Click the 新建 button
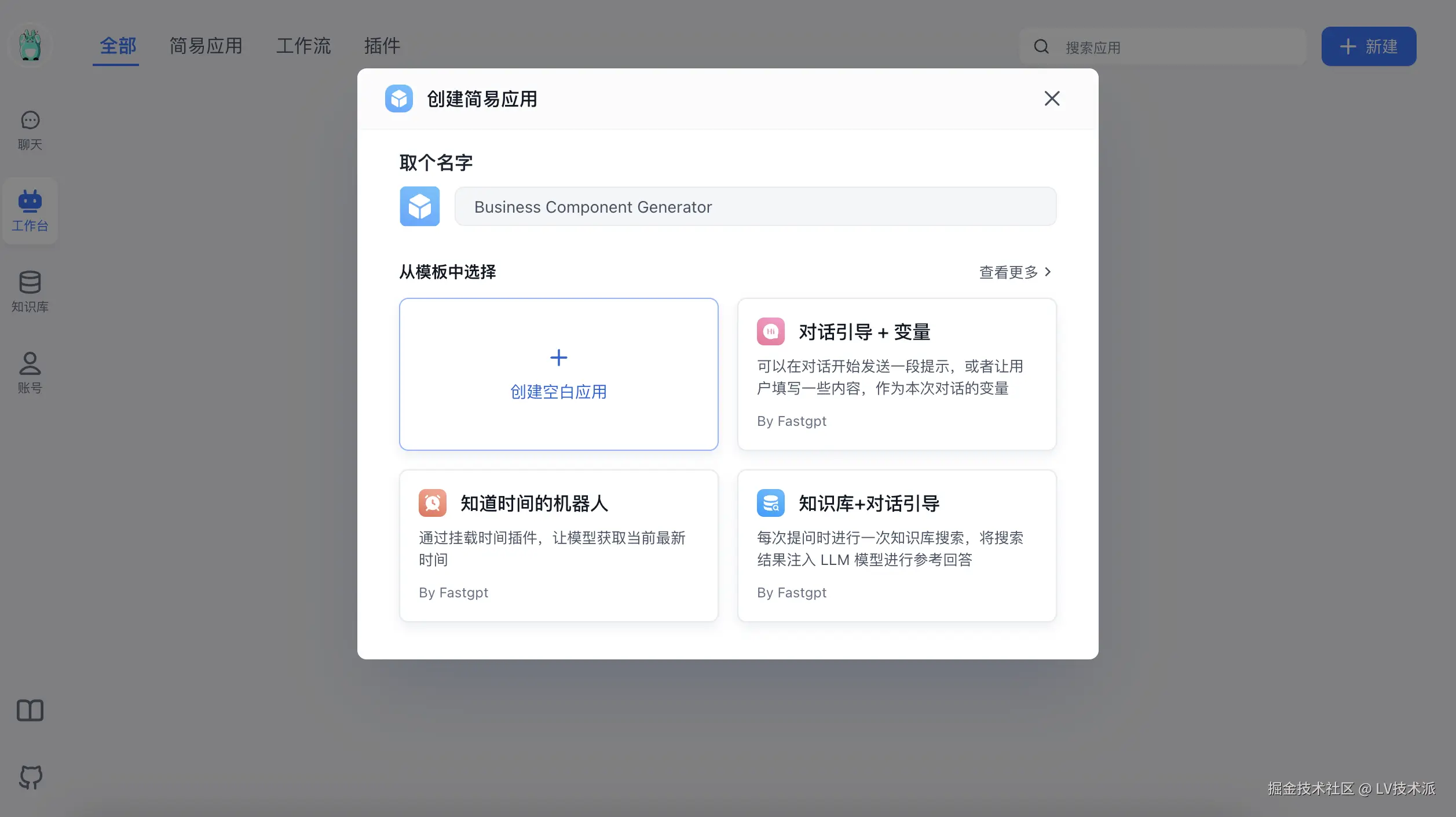This screenshot has width=1456, height=817. [1369, 46]
